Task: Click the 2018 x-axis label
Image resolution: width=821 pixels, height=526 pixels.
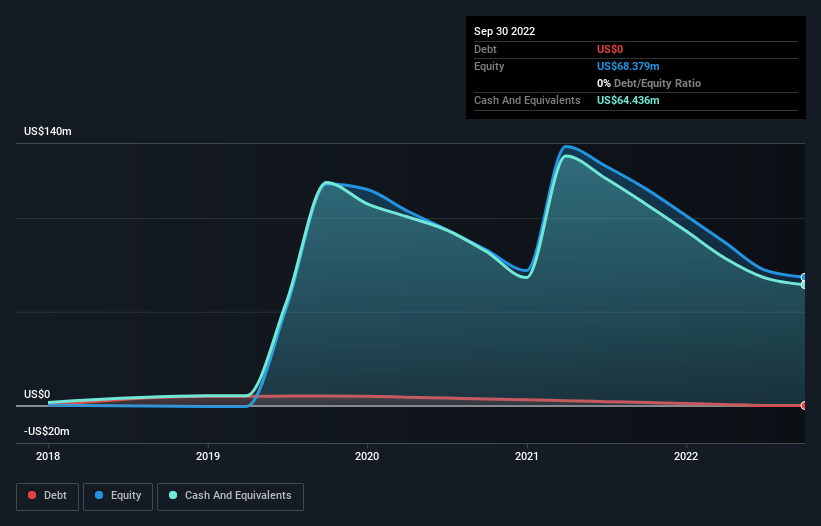Action: click(x=48, y=456)
